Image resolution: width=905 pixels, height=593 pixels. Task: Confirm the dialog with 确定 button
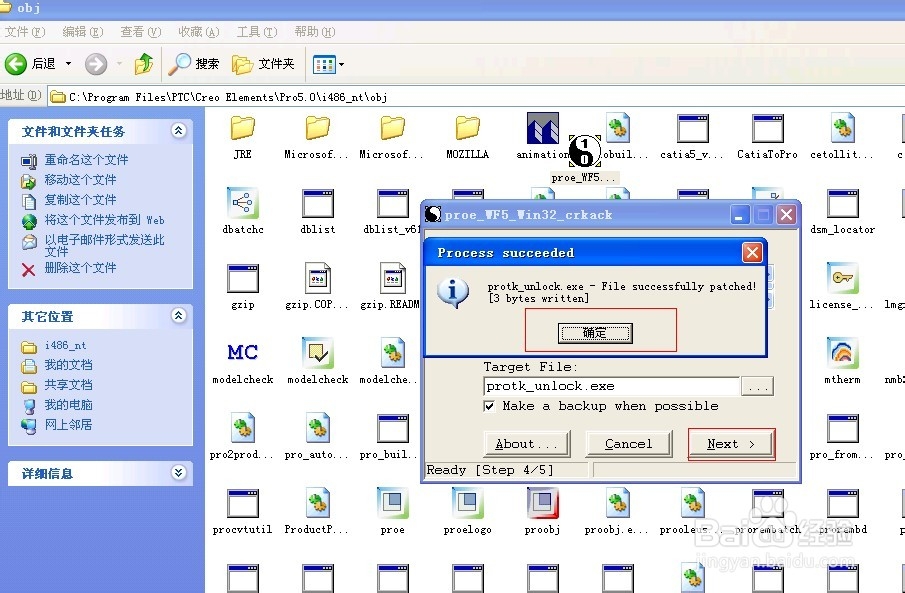coord(595,333)
